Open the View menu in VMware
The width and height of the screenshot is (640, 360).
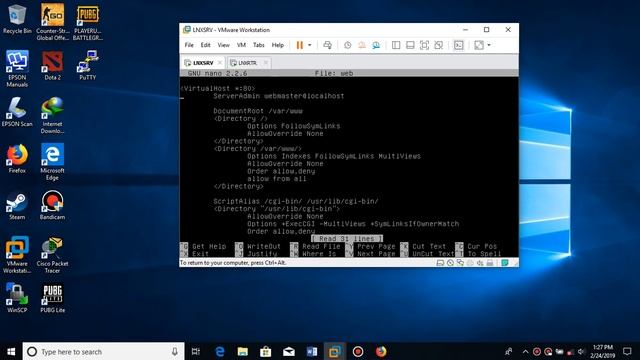click(x=223, y=45)
